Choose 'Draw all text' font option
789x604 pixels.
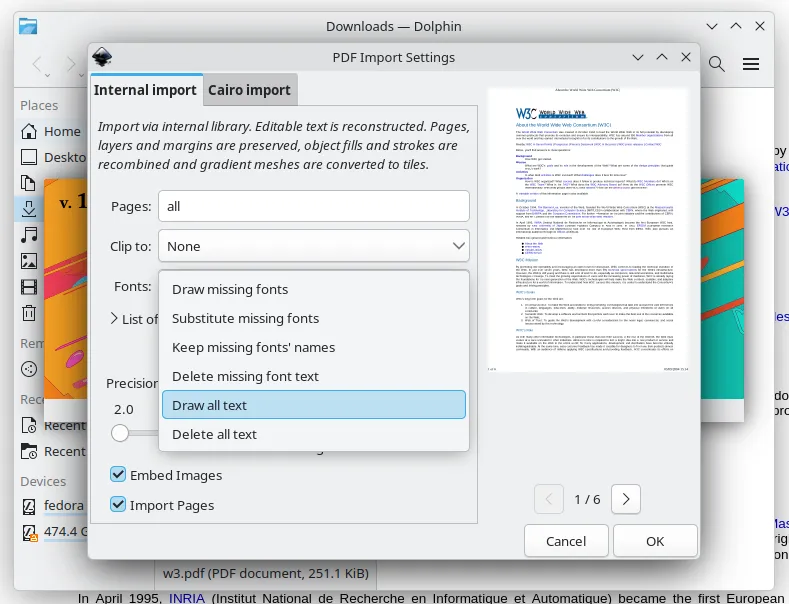pos(314,405)
